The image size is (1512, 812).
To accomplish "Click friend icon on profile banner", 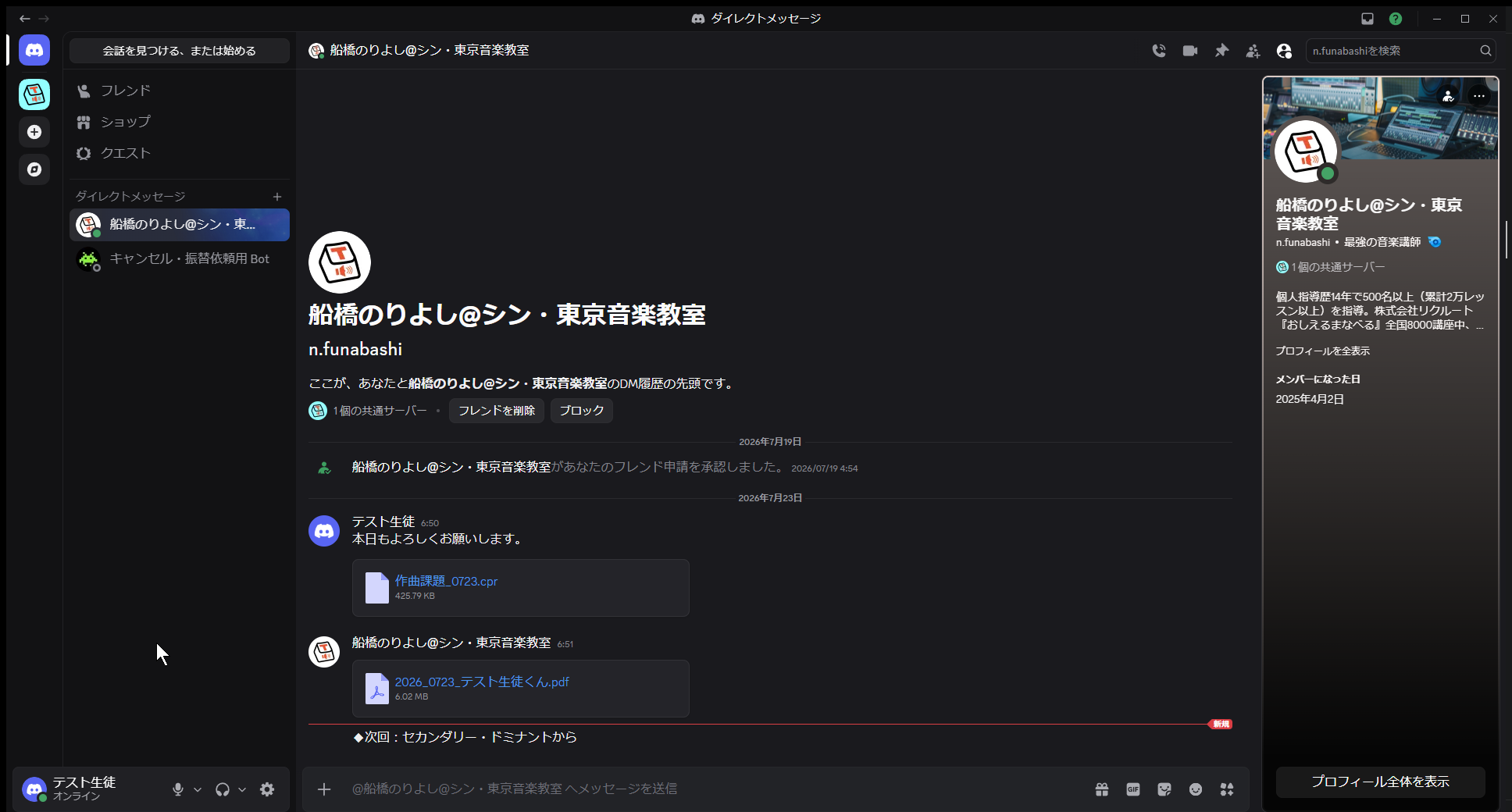I will (1448, 96).
